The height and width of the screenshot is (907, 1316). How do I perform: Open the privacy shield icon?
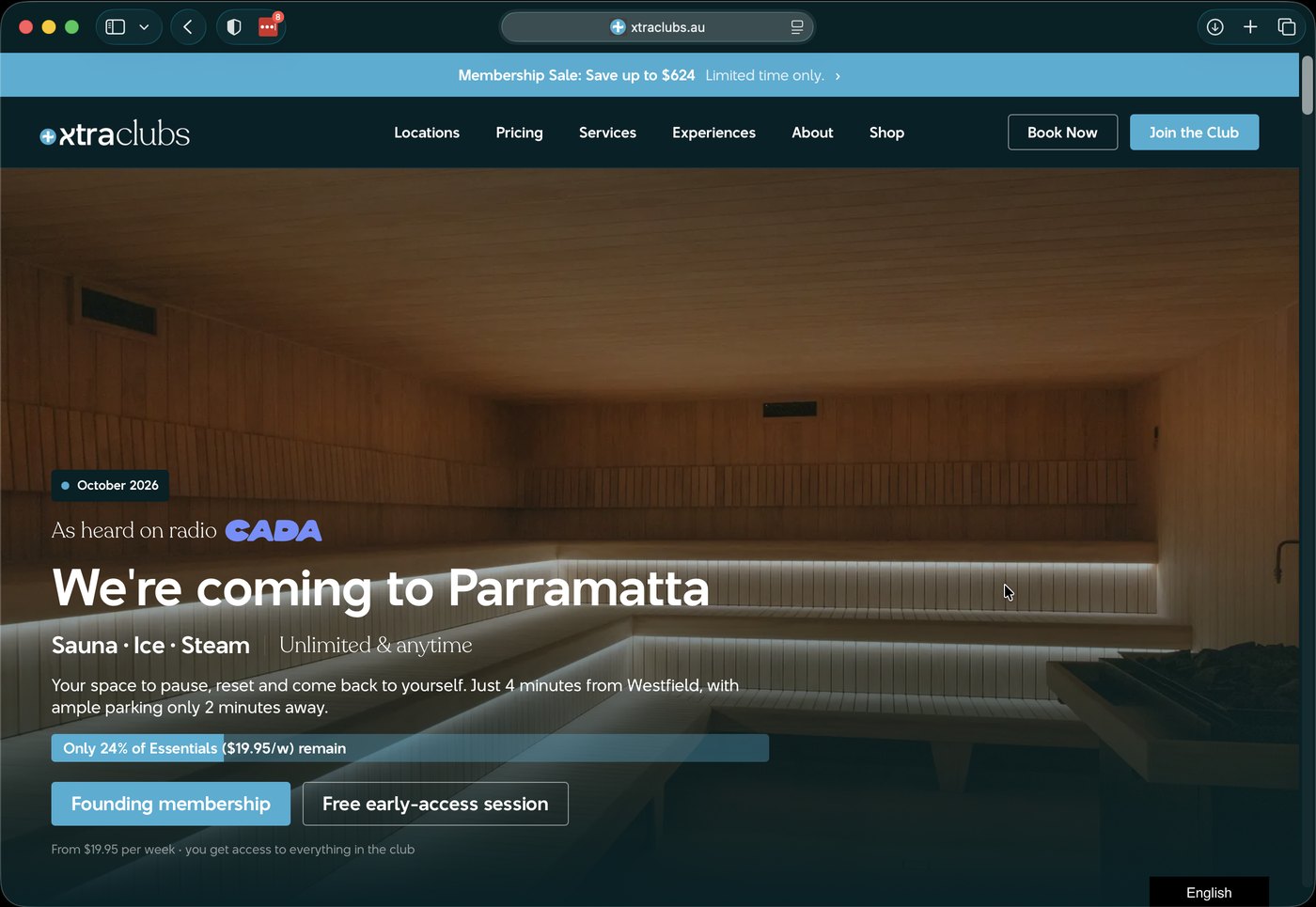pos(234,27)
